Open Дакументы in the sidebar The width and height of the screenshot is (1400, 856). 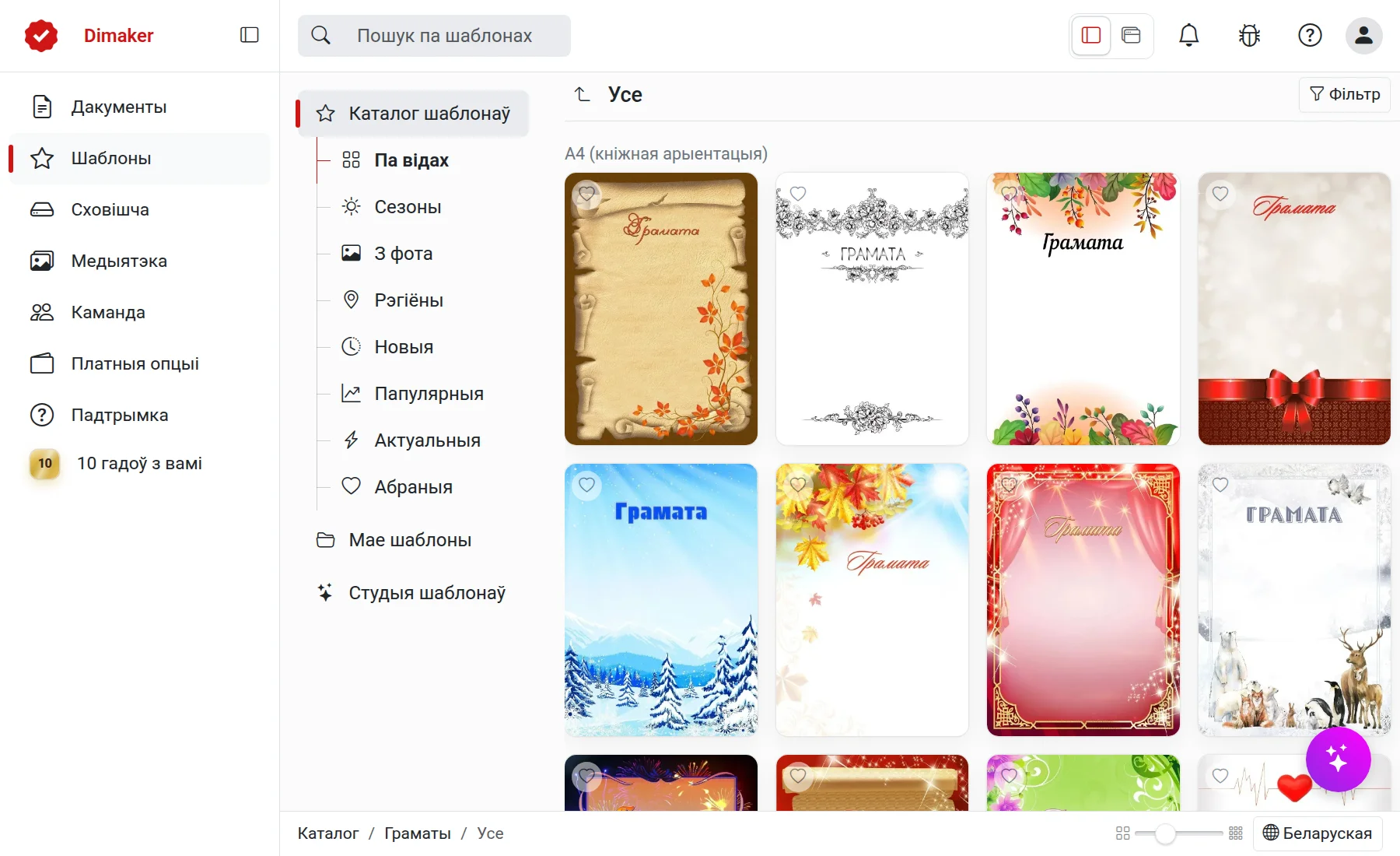[139, 107]
